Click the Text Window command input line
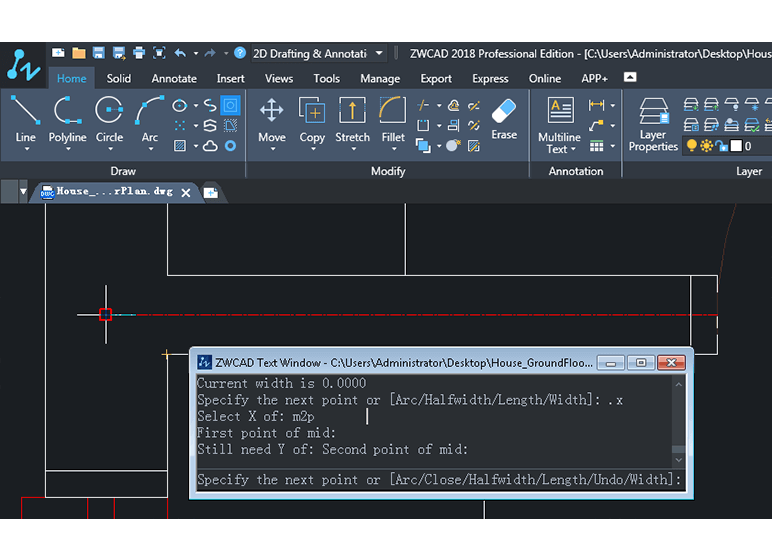Screen dimensions: 772x560 pyautogui.click(x=439, y=479)
